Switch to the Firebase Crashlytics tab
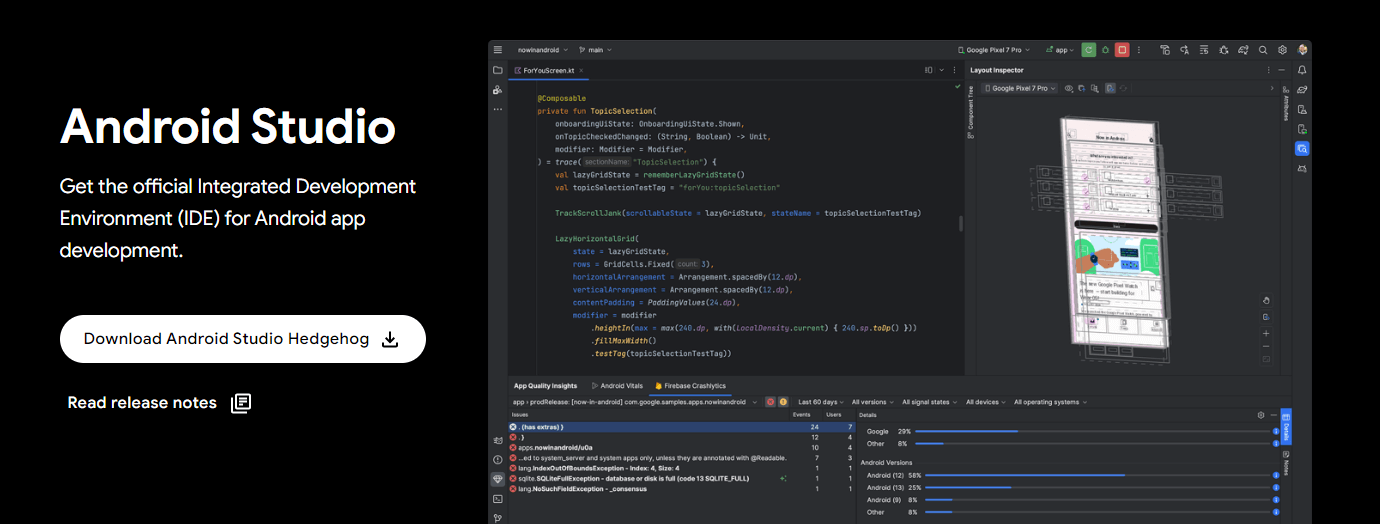Screen dimensions: 1380x524 click(x=690, y=386)
